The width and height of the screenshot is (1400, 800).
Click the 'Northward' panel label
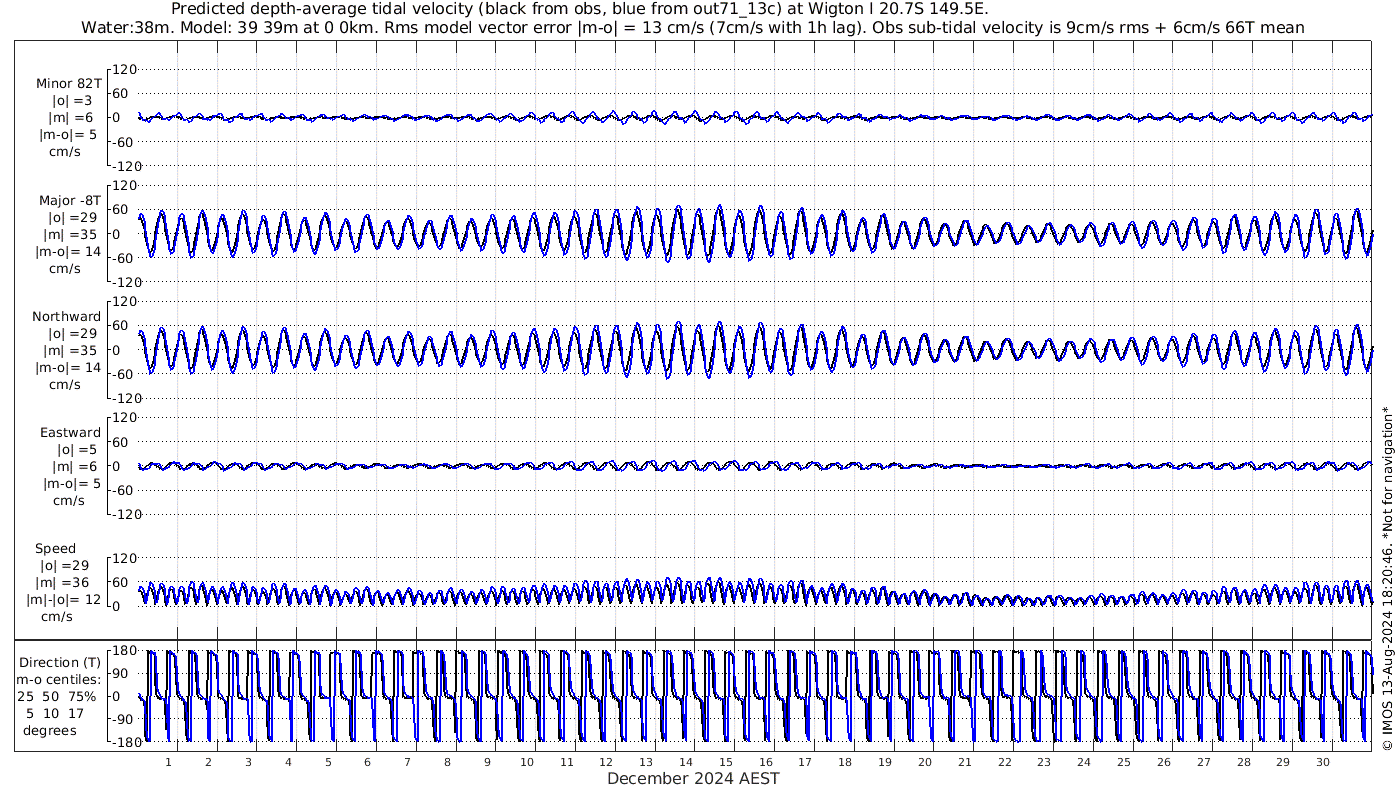[x=66, y=316]
